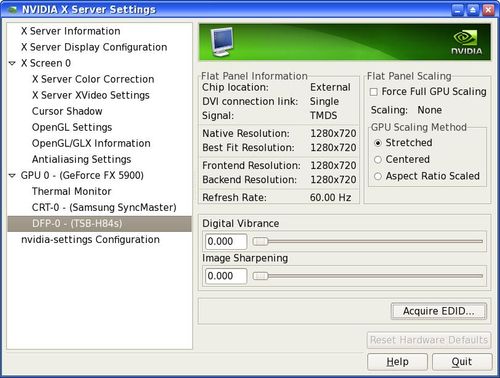The width and height of the screenshot is (500, 378).
Task: Open X Server XVideo Settings
Action: [91, 95]
